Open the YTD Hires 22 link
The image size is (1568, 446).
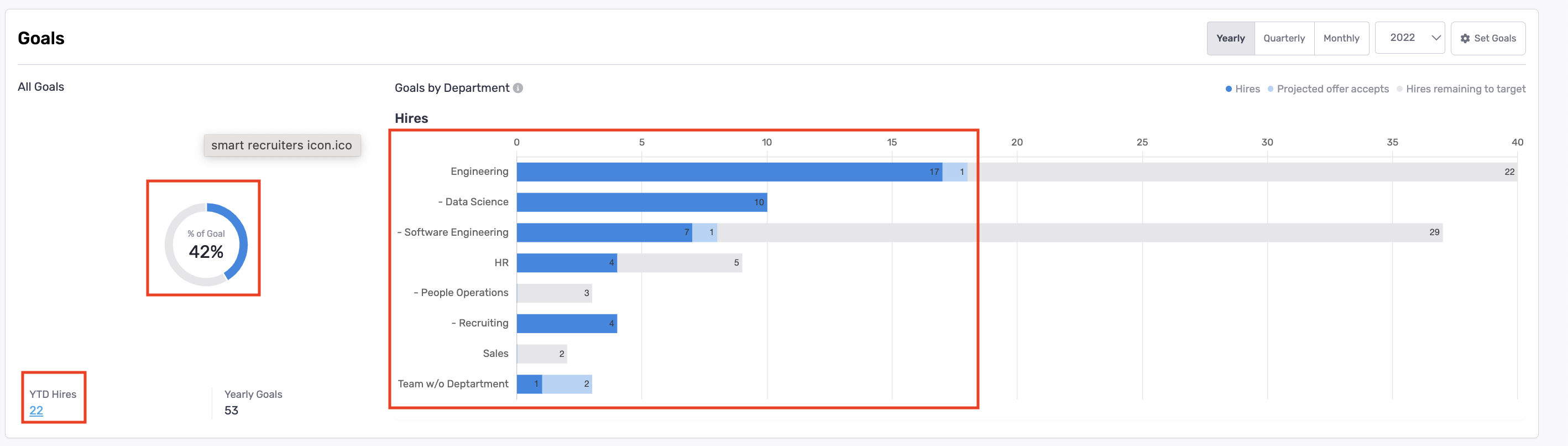pyautogui.click(x=36, y=411)
